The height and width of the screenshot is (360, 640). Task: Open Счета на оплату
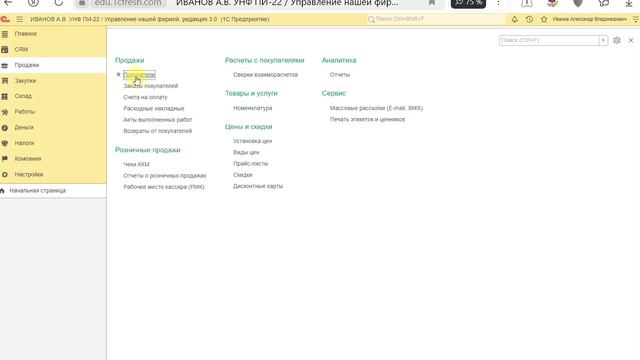pyautogui.click(x=145, y=97)
